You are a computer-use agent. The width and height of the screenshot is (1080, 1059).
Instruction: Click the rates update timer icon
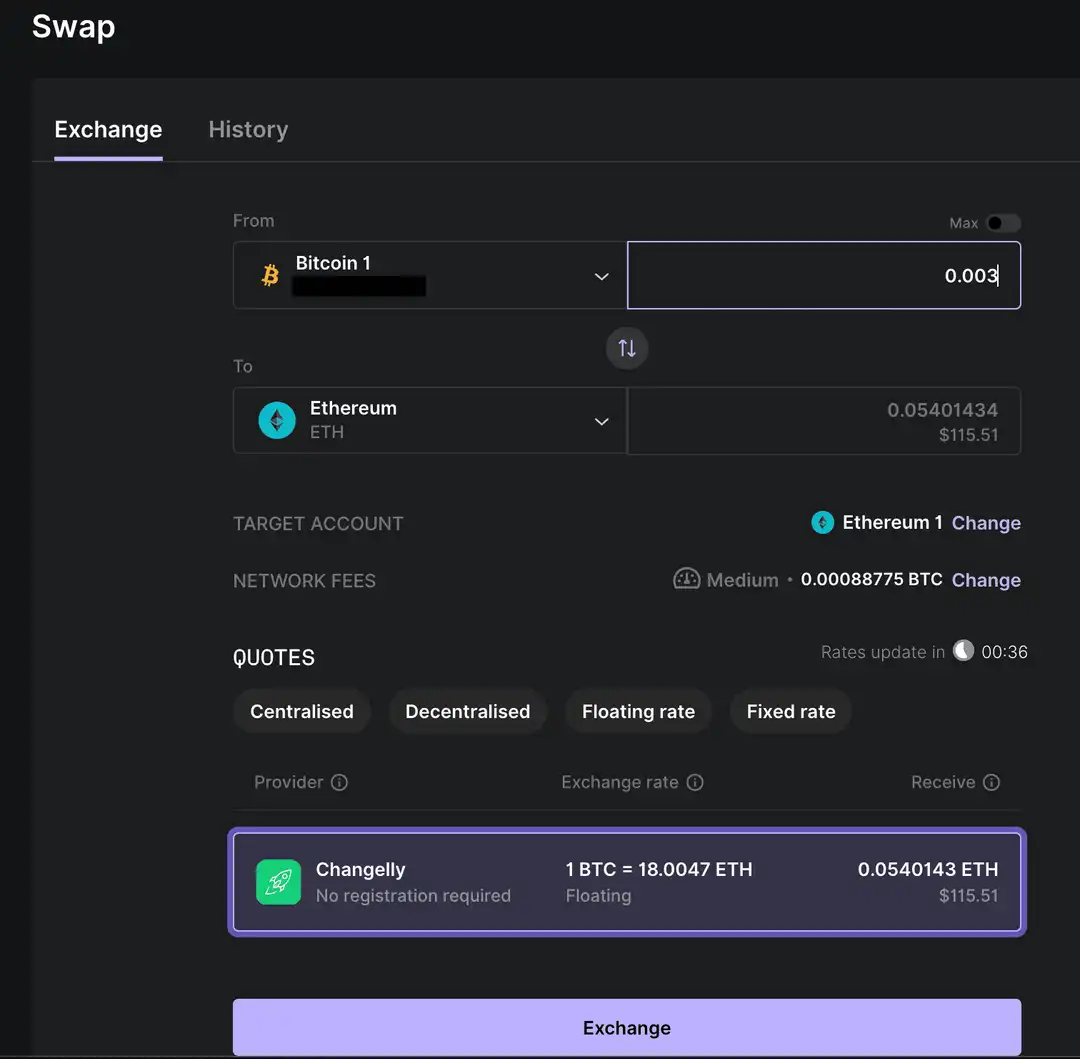(962, 651)
